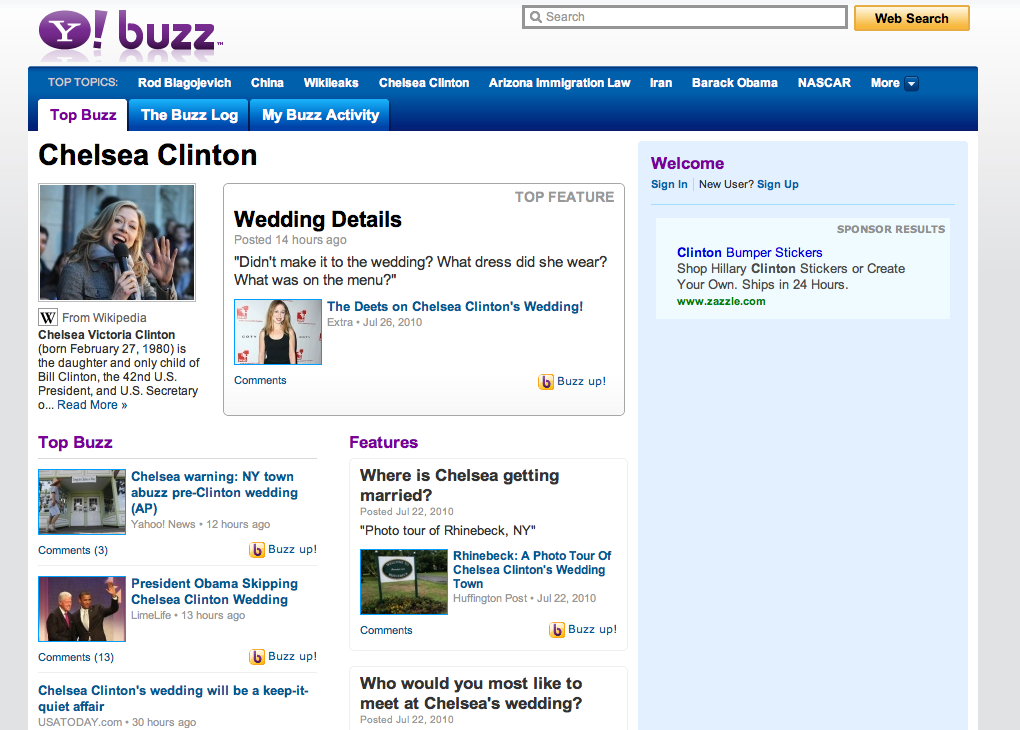Open Rhinebeck Photo Tour article link
Screen dimensions: 1020x730
click(532, 569)
